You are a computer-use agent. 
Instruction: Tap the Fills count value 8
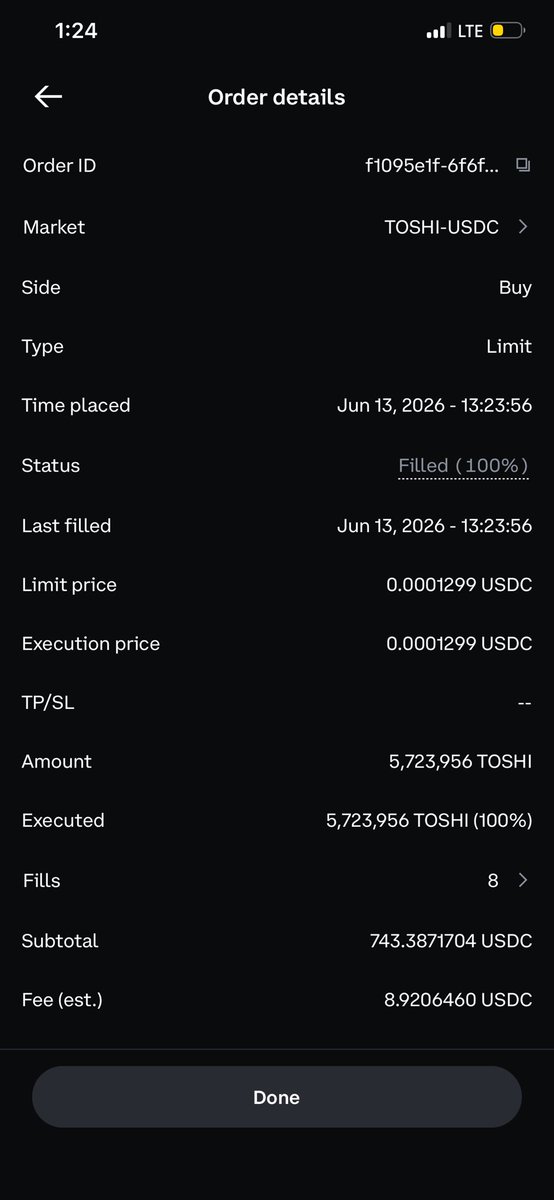[x=493, y=881]
